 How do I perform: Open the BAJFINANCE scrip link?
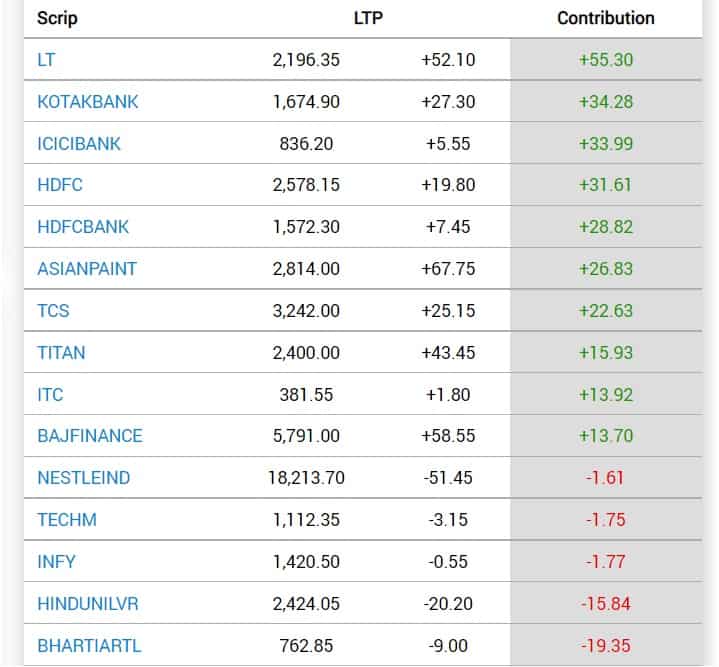coord(90,435)
